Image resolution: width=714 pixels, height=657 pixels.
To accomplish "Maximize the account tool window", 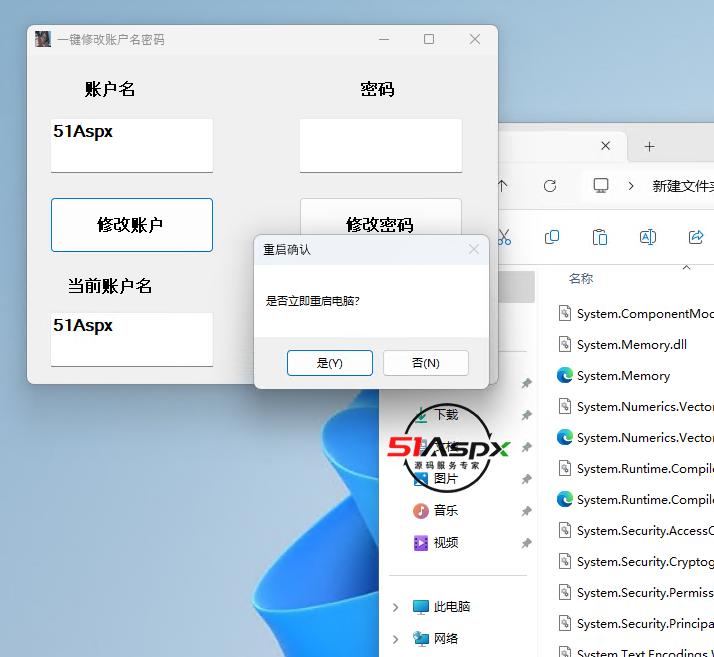I will coord(429,39).
